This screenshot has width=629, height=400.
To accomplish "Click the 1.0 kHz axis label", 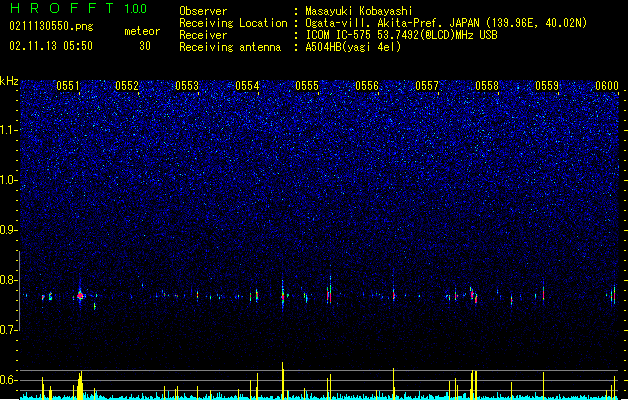I will [8, 180].
